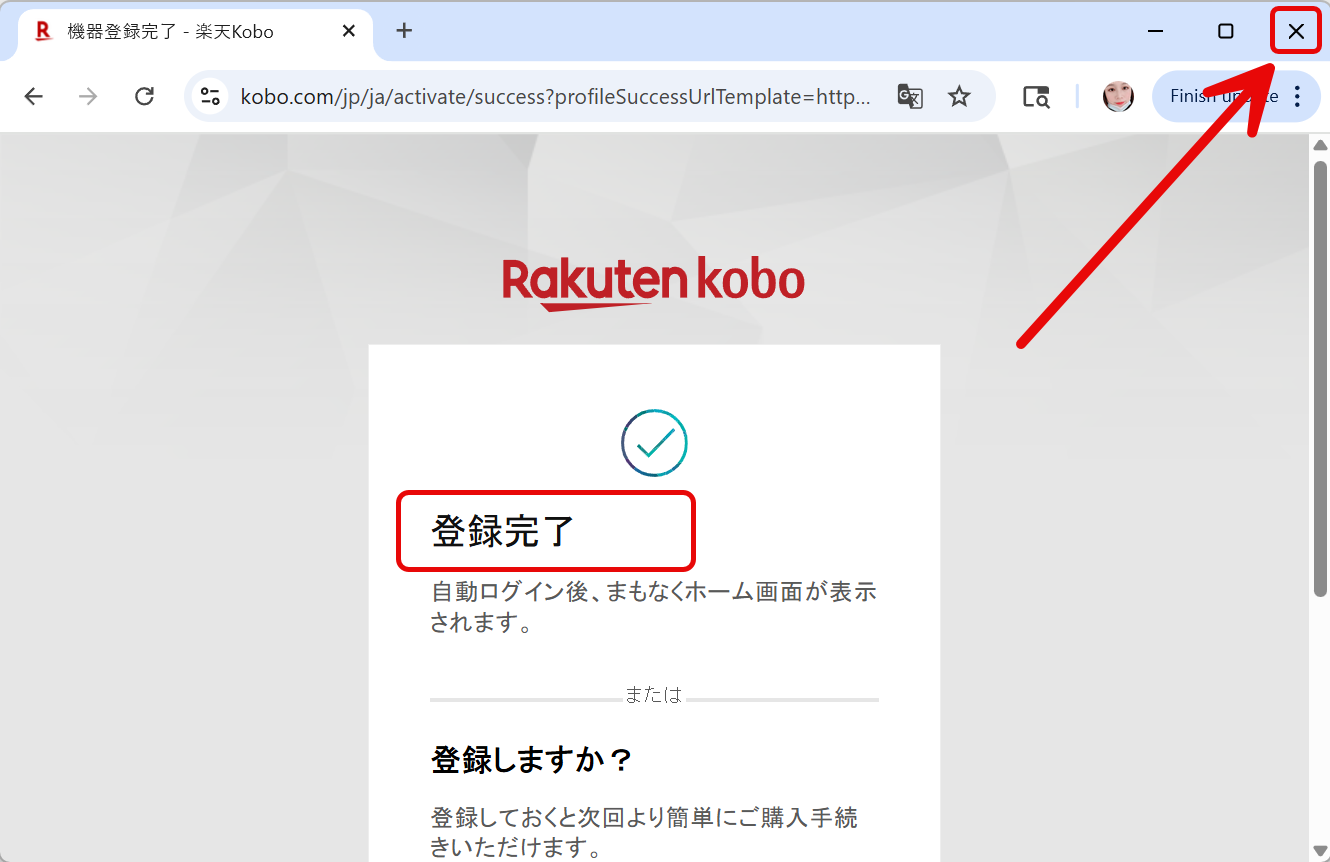Bookmark this page with the star icon

tap(959, 96)
